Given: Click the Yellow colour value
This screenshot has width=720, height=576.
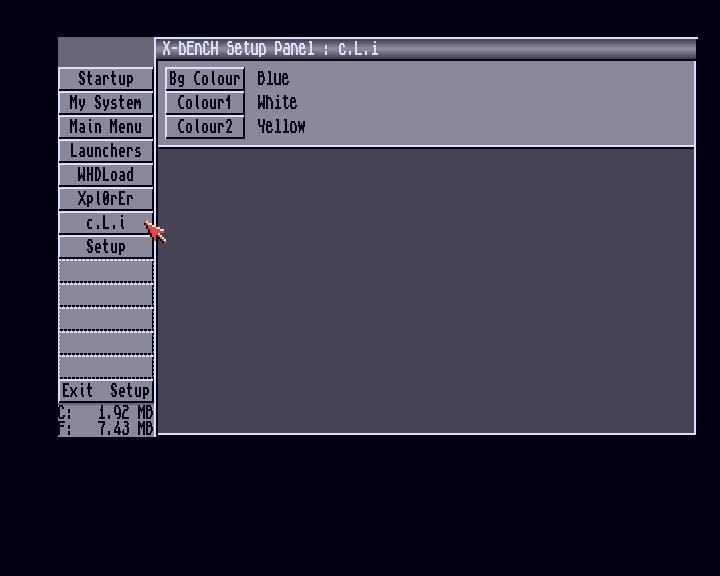Looking at the screenshot, I should pyautogui.click(x=281, y=127).
